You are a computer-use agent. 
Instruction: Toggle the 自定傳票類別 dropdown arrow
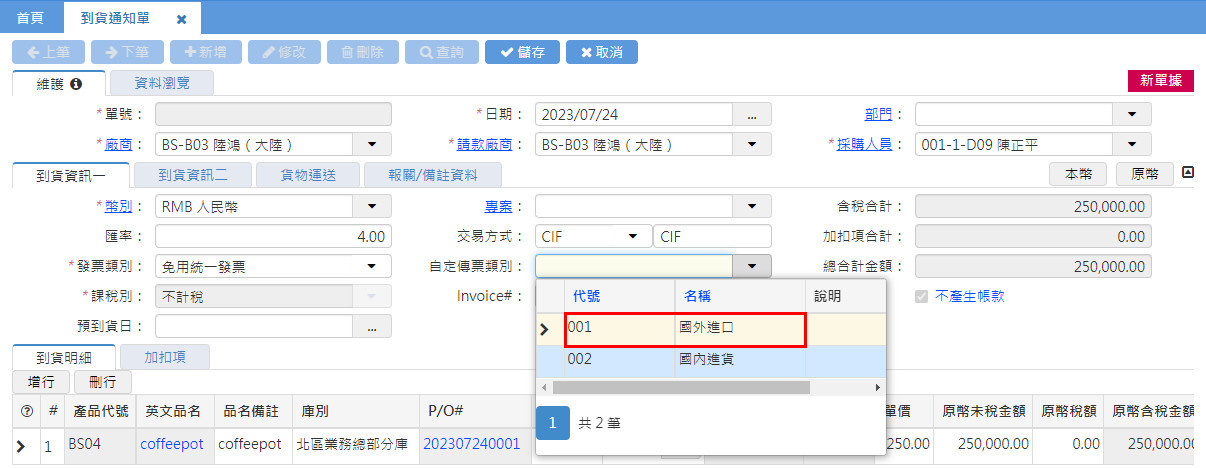click(752, 266)
